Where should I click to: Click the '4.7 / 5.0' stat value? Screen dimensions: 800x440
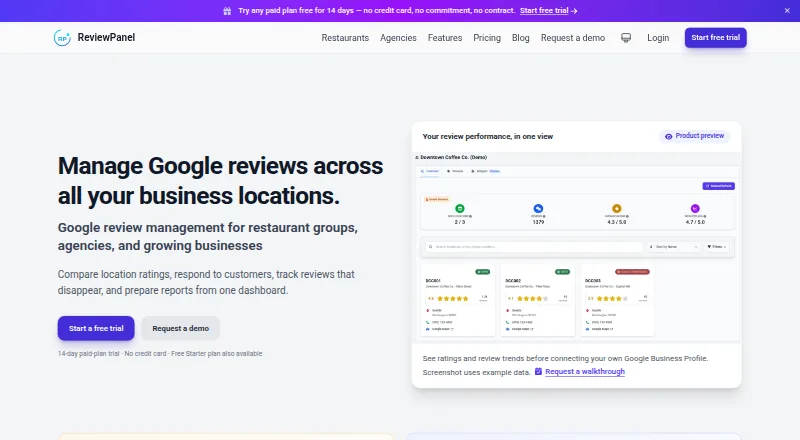pyautogui.click(x=695, y=222)
